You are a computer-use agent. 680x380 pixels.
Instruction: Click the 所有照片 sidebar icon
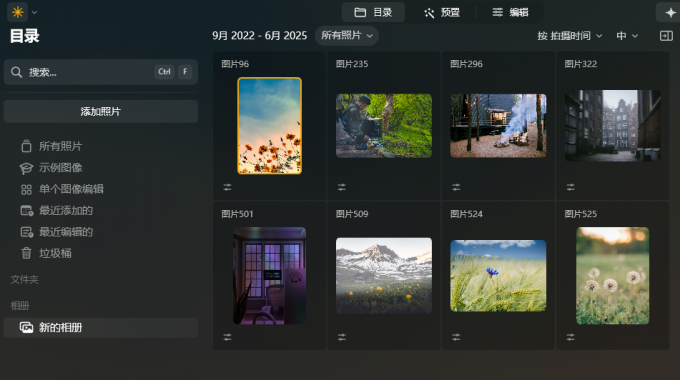(26, 146)
